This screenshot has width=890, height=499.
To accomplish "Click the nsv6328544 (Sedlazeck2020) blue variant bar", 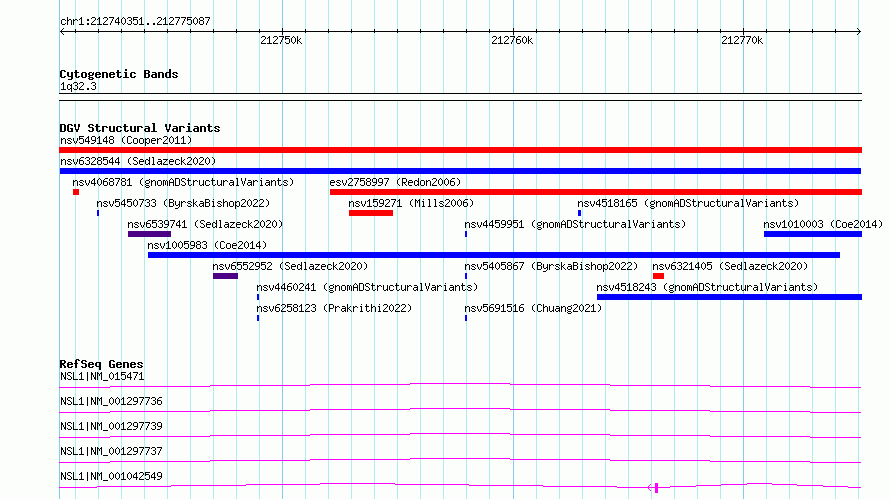I will click(460, 171).
